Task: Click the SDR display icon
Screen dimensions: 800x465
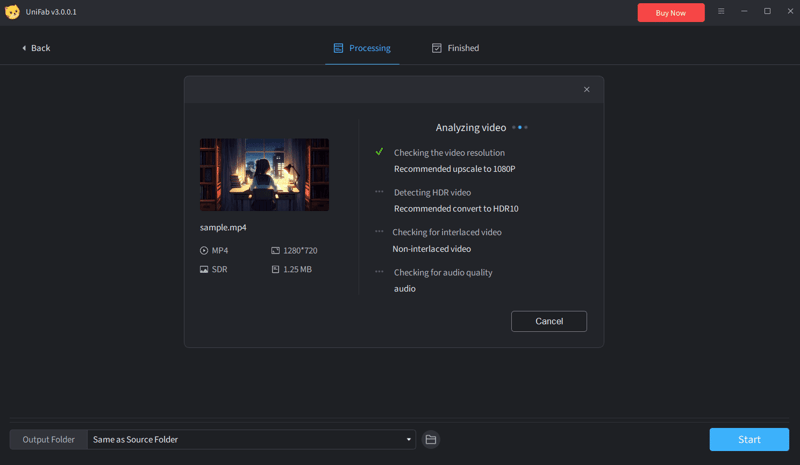Action: pos(204,270)
